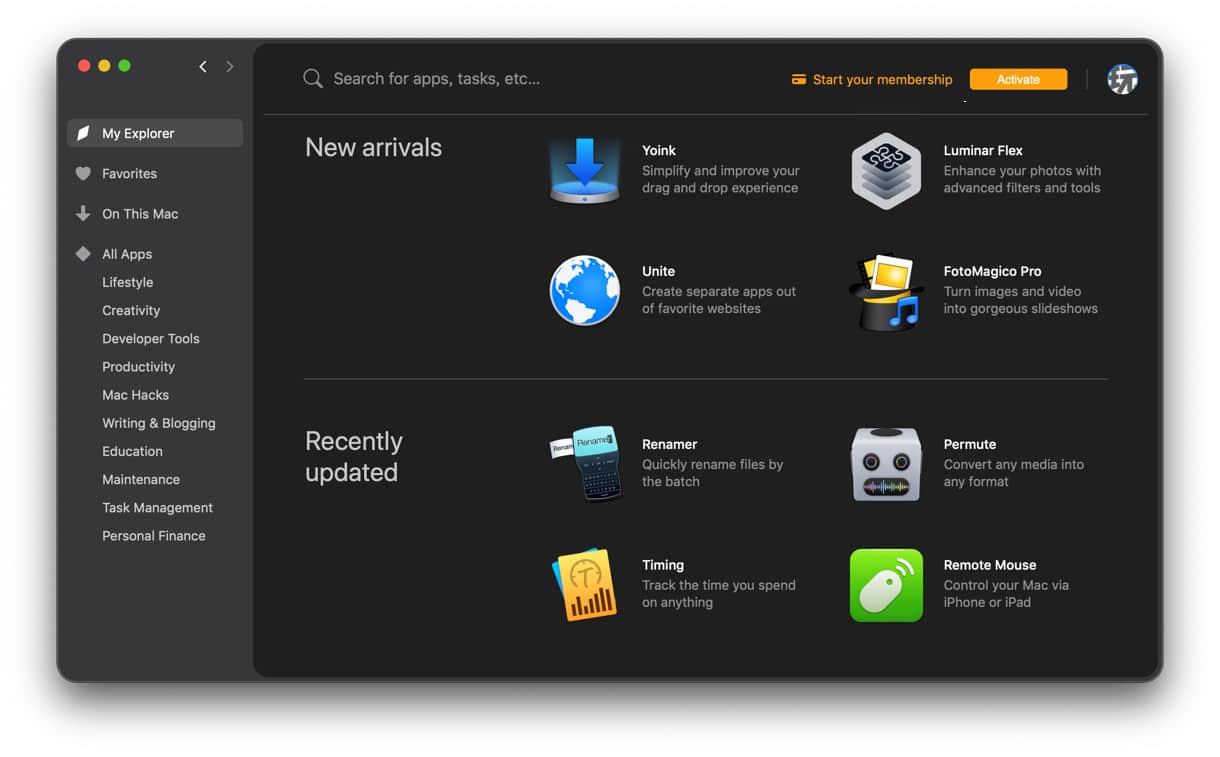1220x757 pixels.
Task: Click in the search apps field
Action: tap(436, 78)
